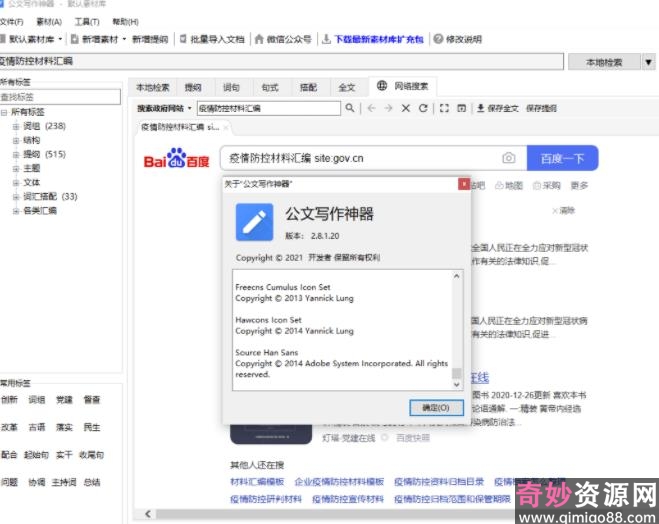Switch to the 提纲 tab
Image resolution: width=659 pixels, height=524 pixels.
[x=193, y=87]
